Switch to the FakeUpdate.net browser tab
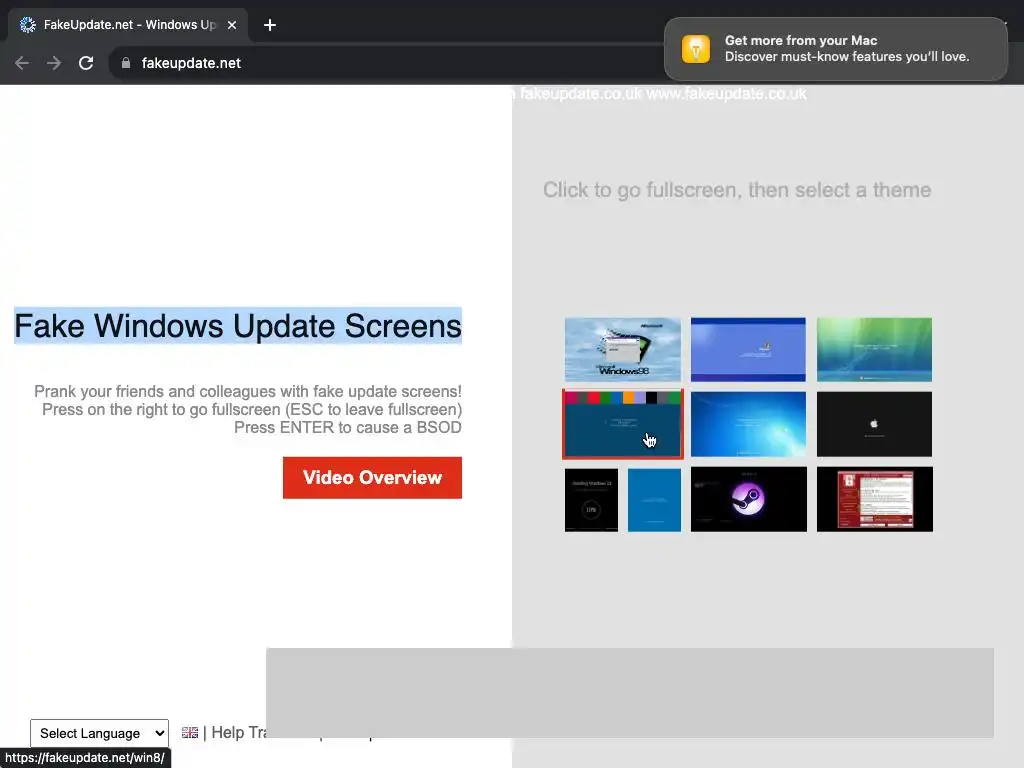Viewport: 1024px width, 768px height. tap(128, 25)
